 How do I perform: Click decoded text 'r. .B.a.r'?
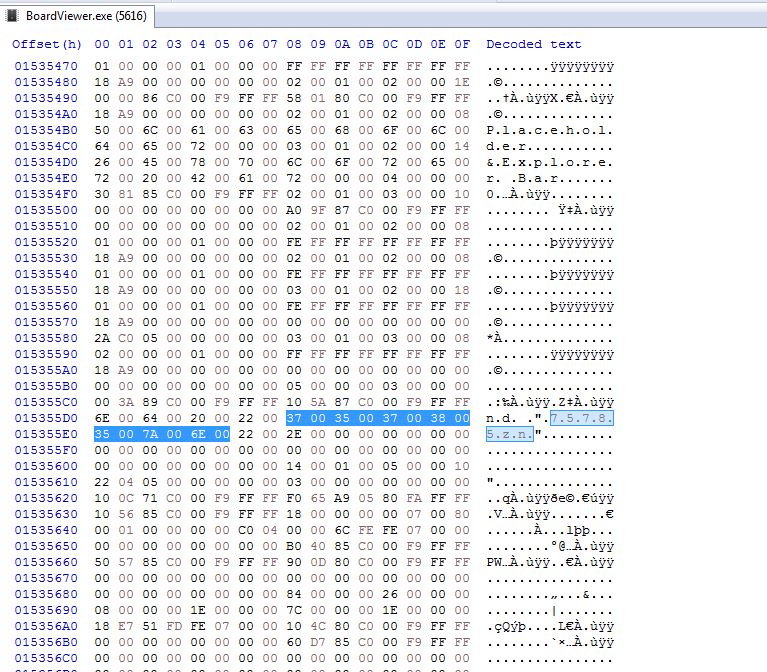(x=522, y=179)
